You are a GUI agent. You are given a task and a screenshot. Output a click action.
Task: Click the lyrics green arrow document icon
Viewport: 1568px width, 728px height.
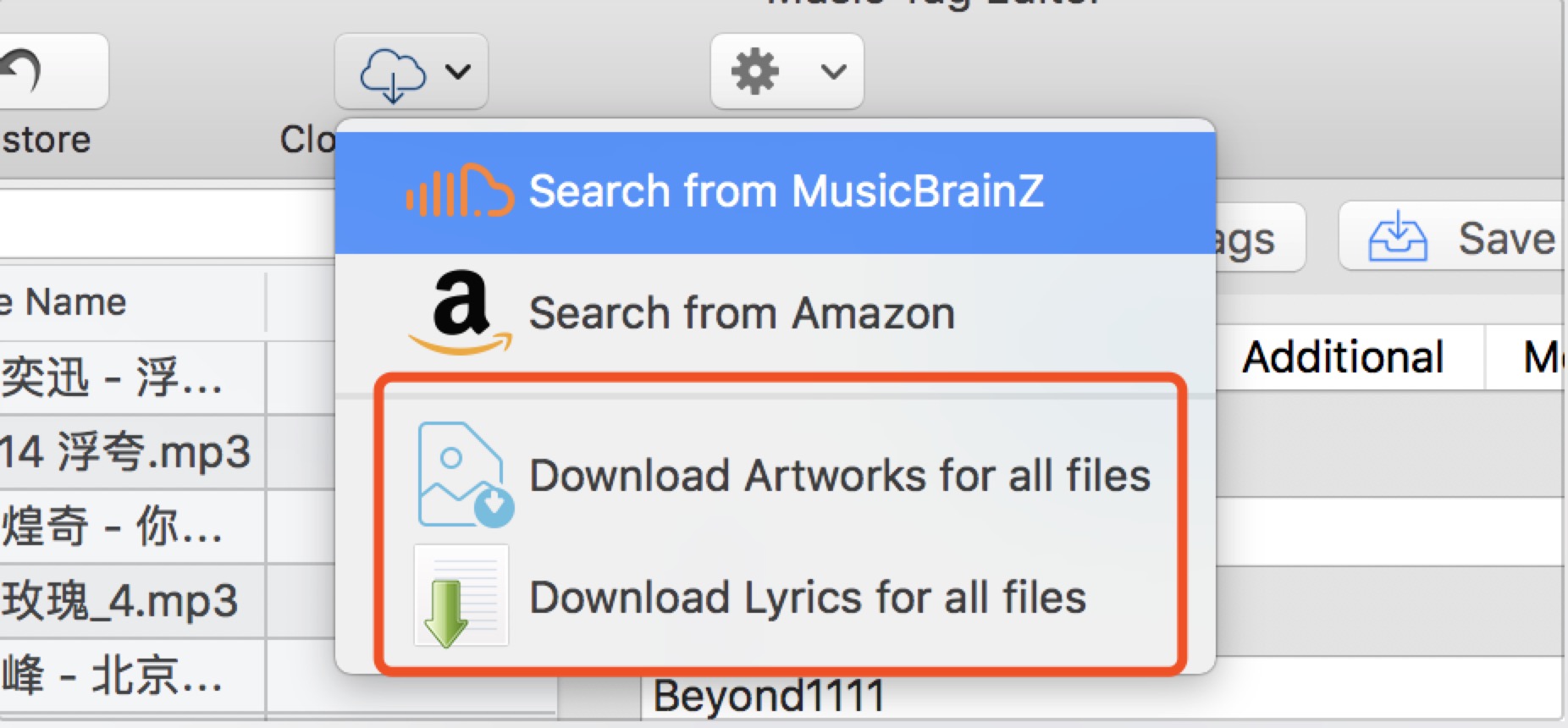click(461, 597)
